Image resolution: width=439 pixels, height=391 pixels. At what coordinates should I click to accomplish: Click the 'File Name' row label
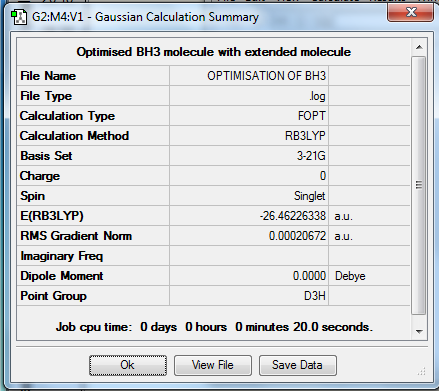[x=48, y=76]
